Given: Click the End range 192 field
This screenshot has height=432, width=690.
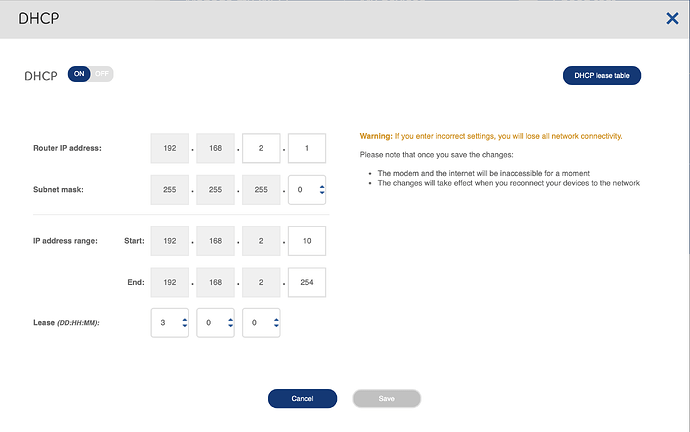Looking at the screenshot, I should pos(169,282).
